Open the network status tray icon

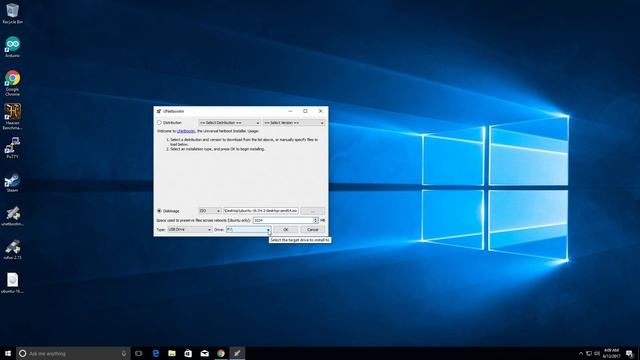click(x=589, y=353)
